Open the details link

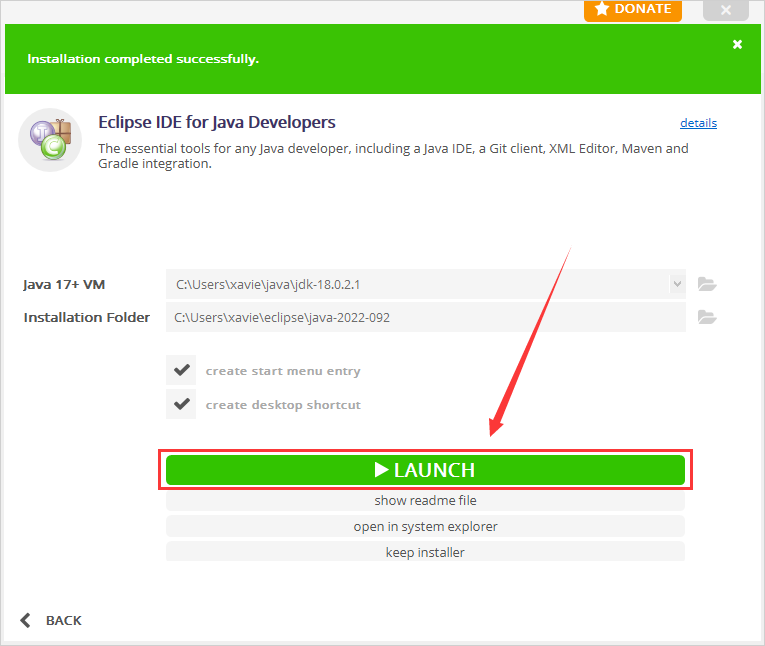(x=698, y=123)
